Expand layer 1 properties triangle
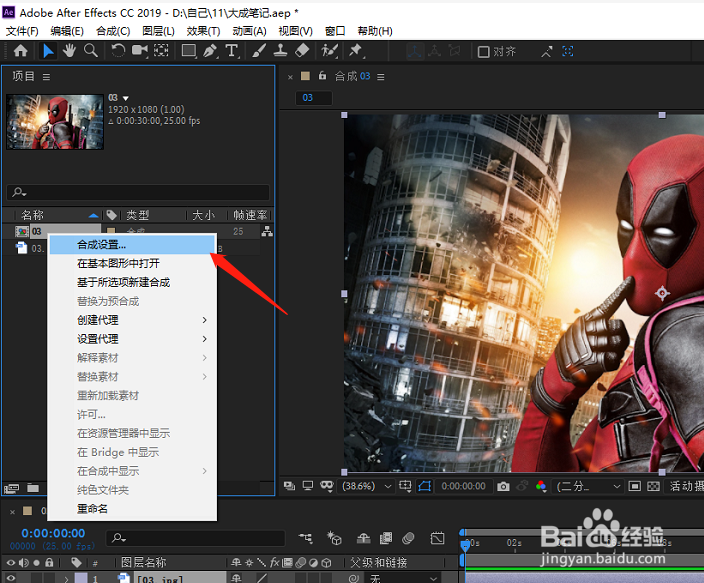 [x=66, y=579]
